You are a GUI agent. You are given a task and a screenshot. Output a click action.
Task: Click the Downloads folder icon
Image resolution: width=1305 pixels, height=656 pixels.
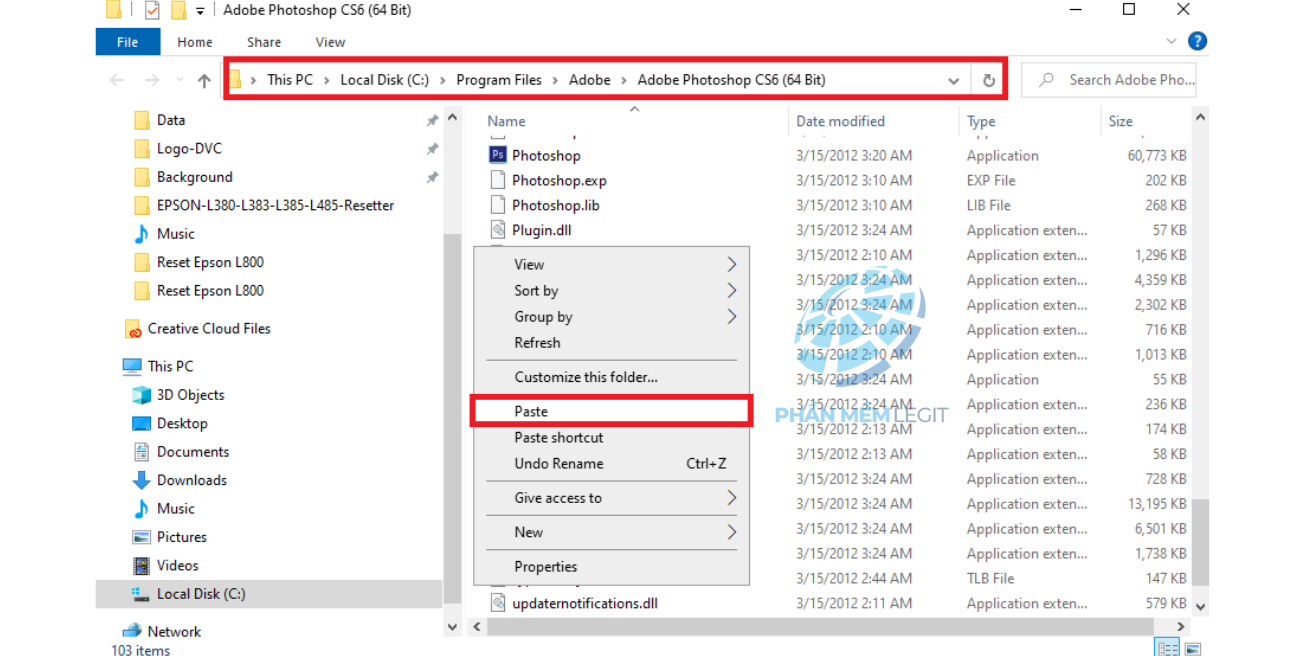[x=141, y=480]
